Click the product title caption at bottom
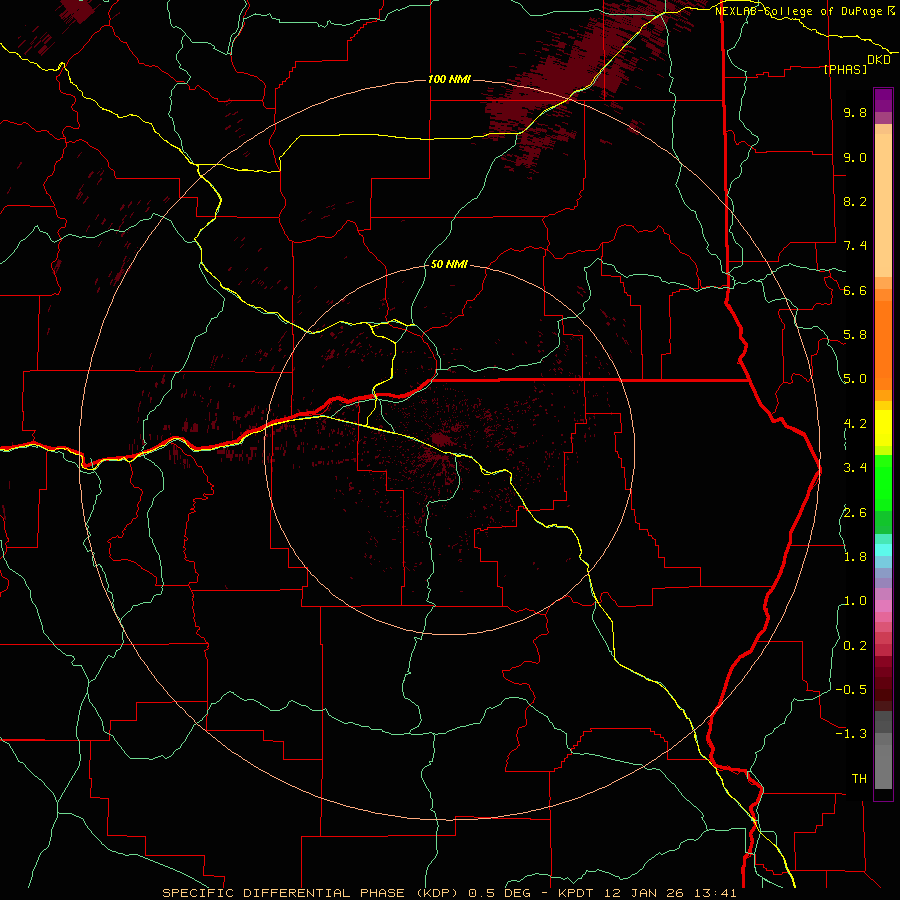Image resolution: width=900 pixels, height=900 pixels. pyautogui.click(x=449, y=893)
